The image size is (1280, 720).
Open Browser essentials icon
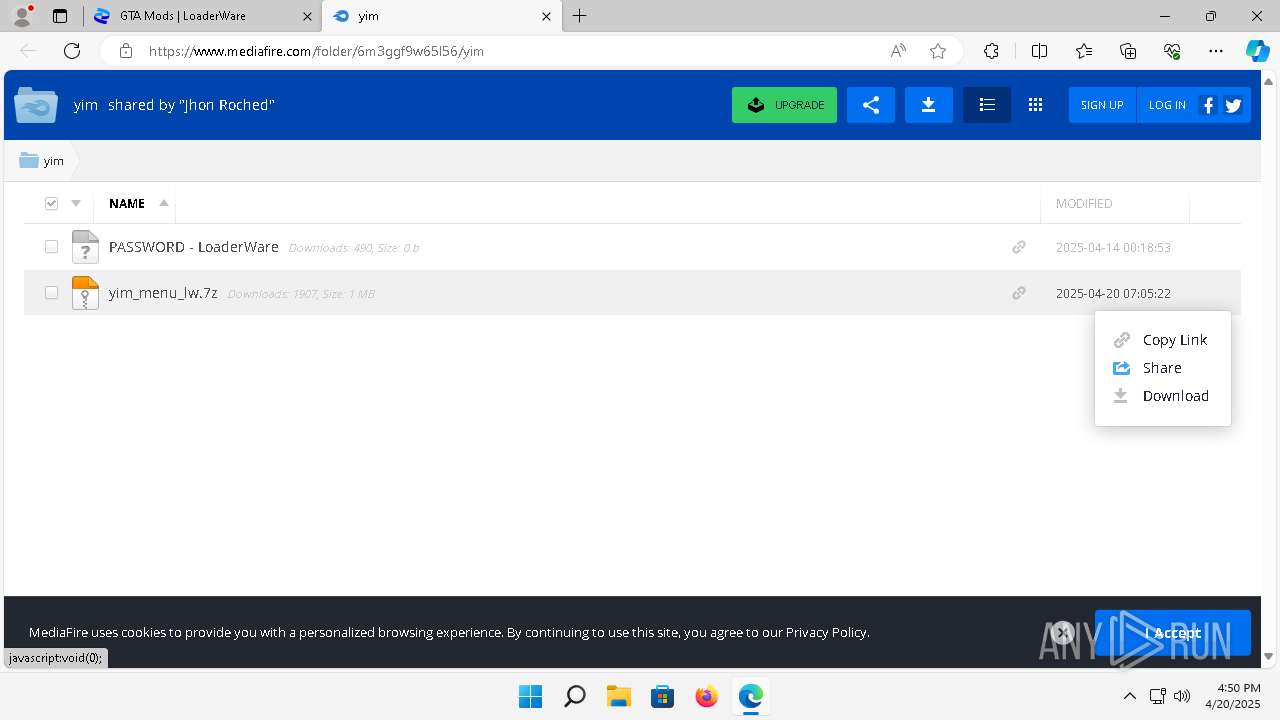click(1172, 51)
